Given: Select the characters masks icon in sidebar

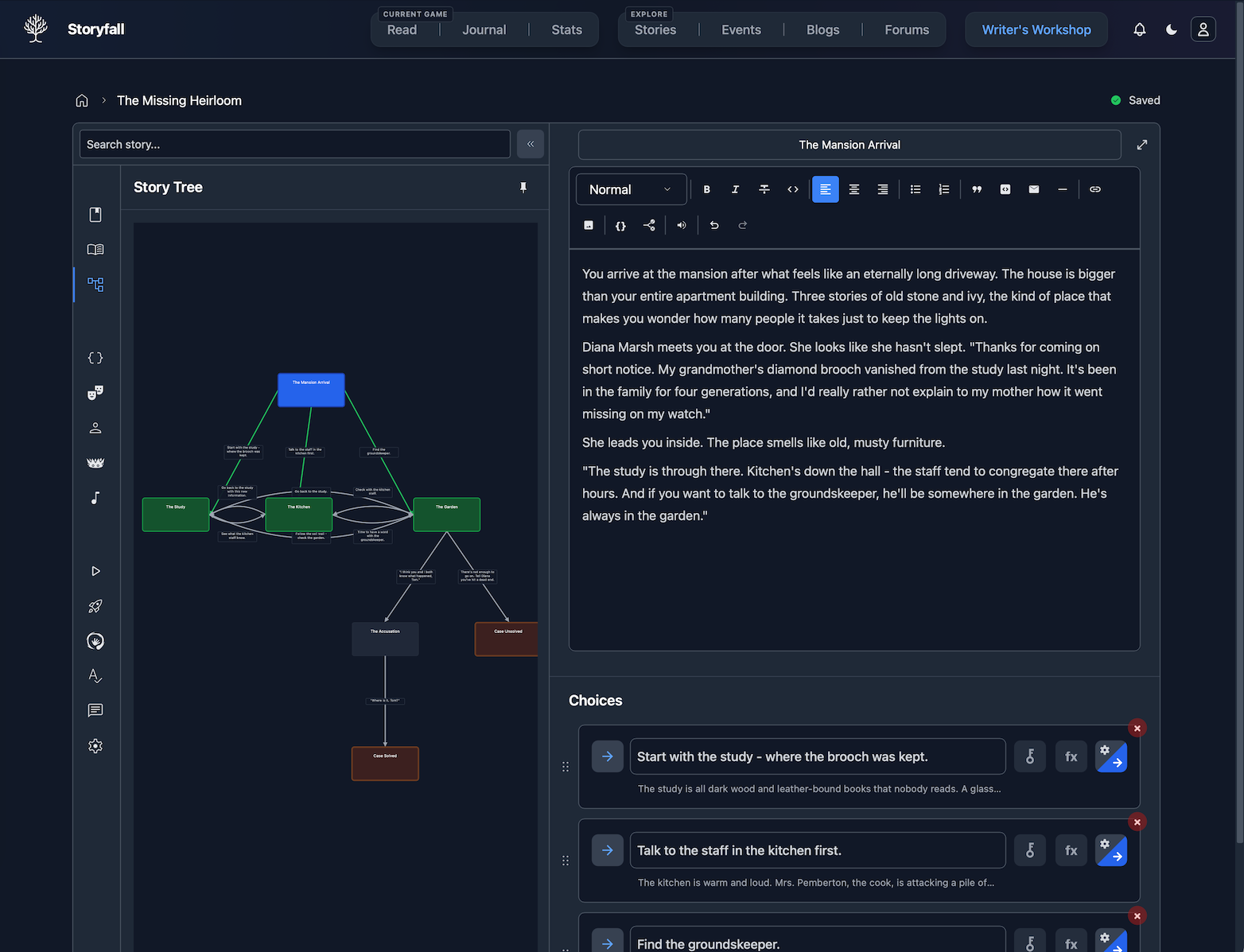Looking at the screenshot, I should tap(95, 392).
